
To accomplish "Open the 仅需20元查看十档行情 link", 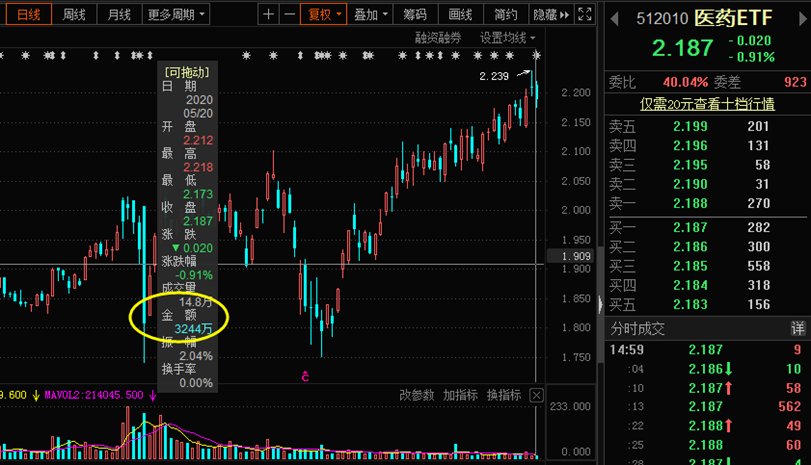I will click(707, 104).
